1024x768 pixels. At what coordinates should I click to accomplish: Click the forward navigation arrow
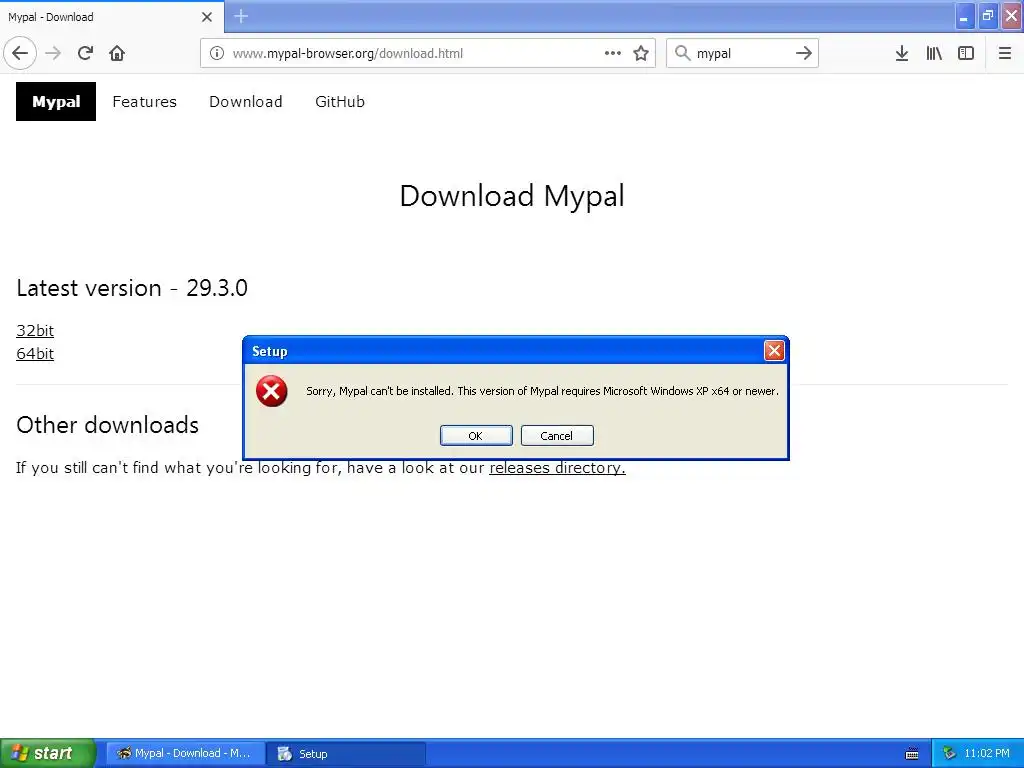[53, 53]
